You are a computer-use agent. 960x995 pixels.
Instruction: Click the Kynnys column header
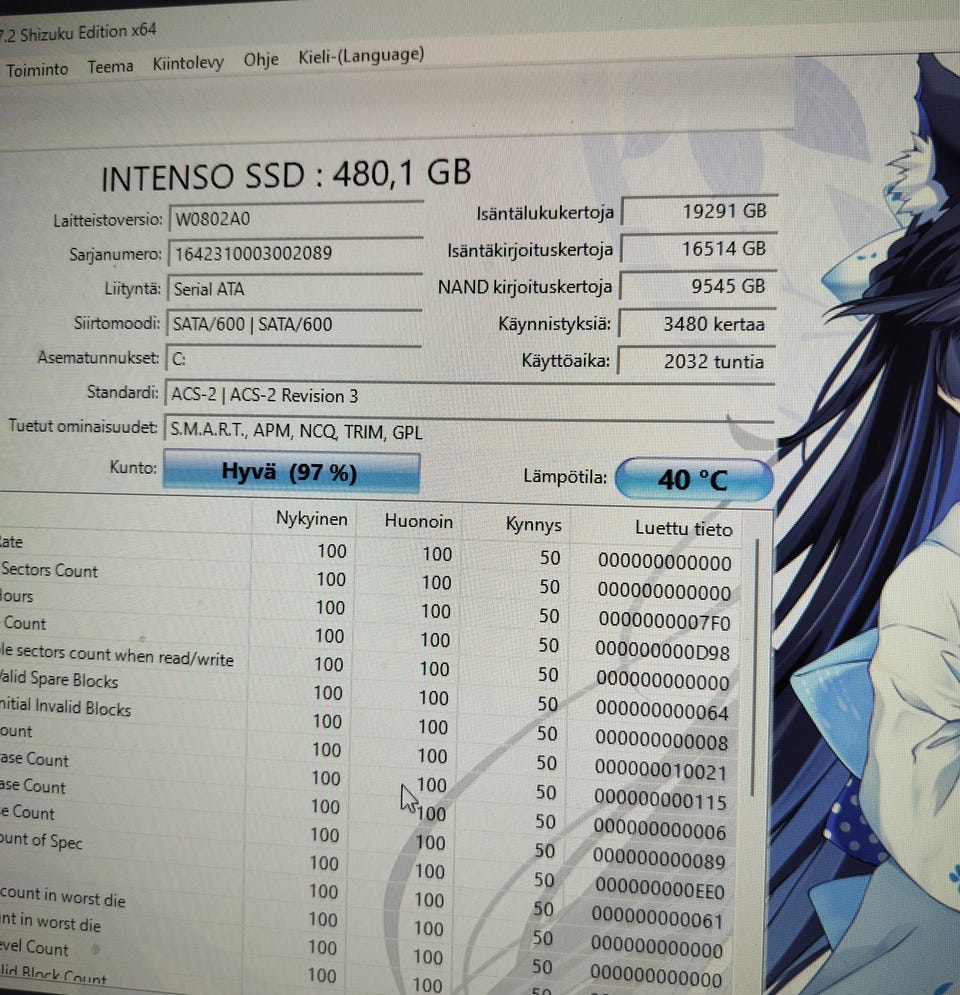pos(534,525)
